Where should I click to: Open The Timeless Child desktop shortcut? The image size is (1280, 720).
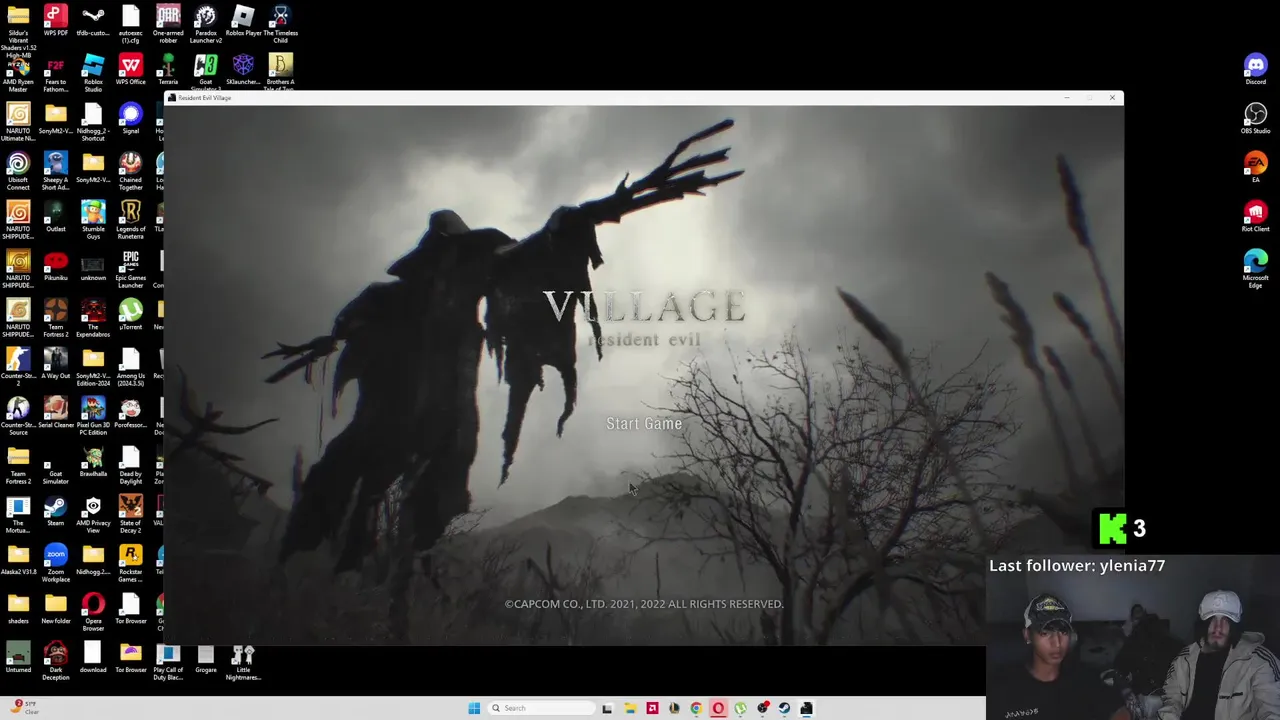point(281,24)
